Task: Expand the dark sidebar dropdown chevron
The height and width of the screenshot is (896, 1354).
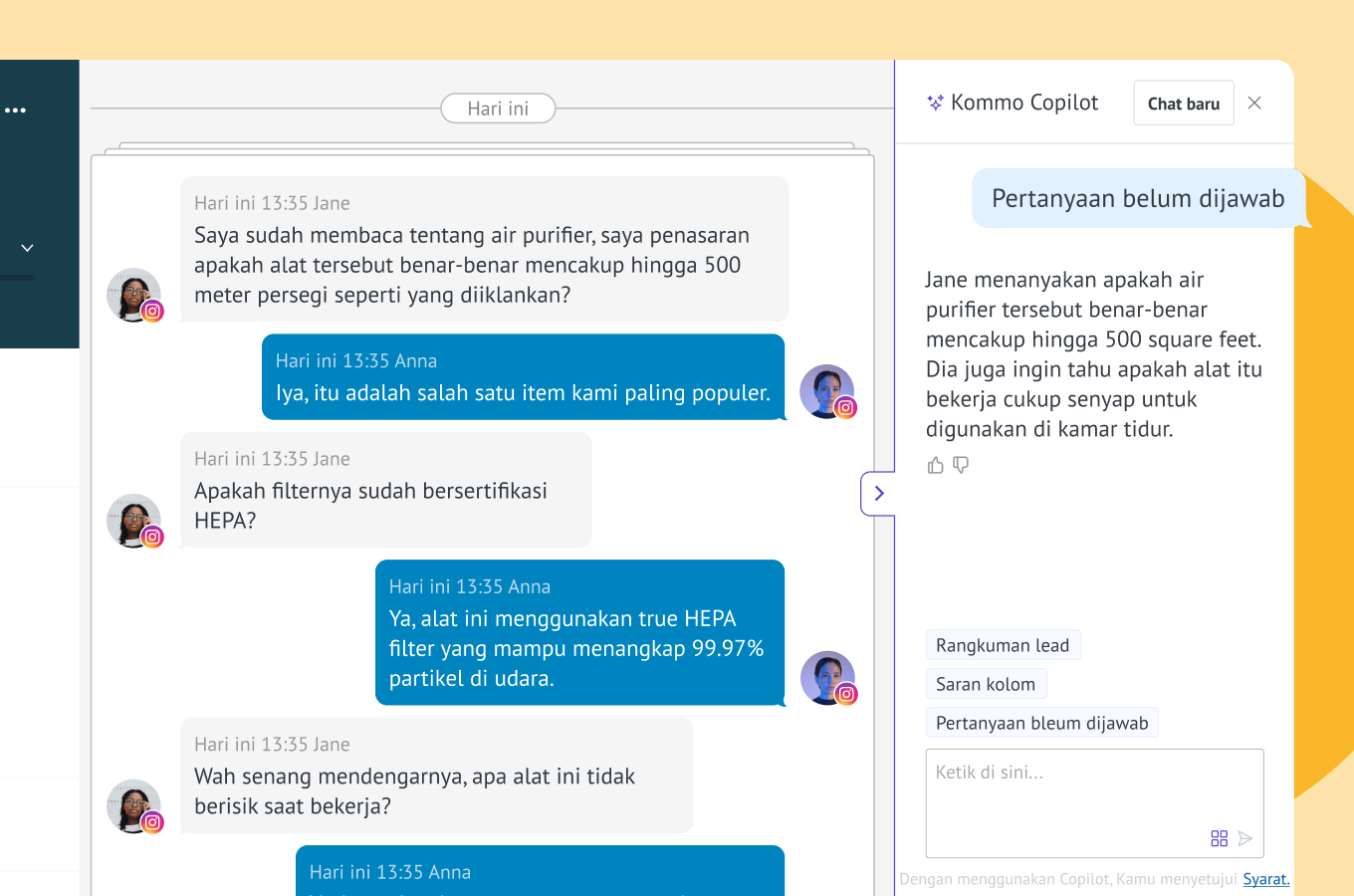Action: (x=27, y=247)
